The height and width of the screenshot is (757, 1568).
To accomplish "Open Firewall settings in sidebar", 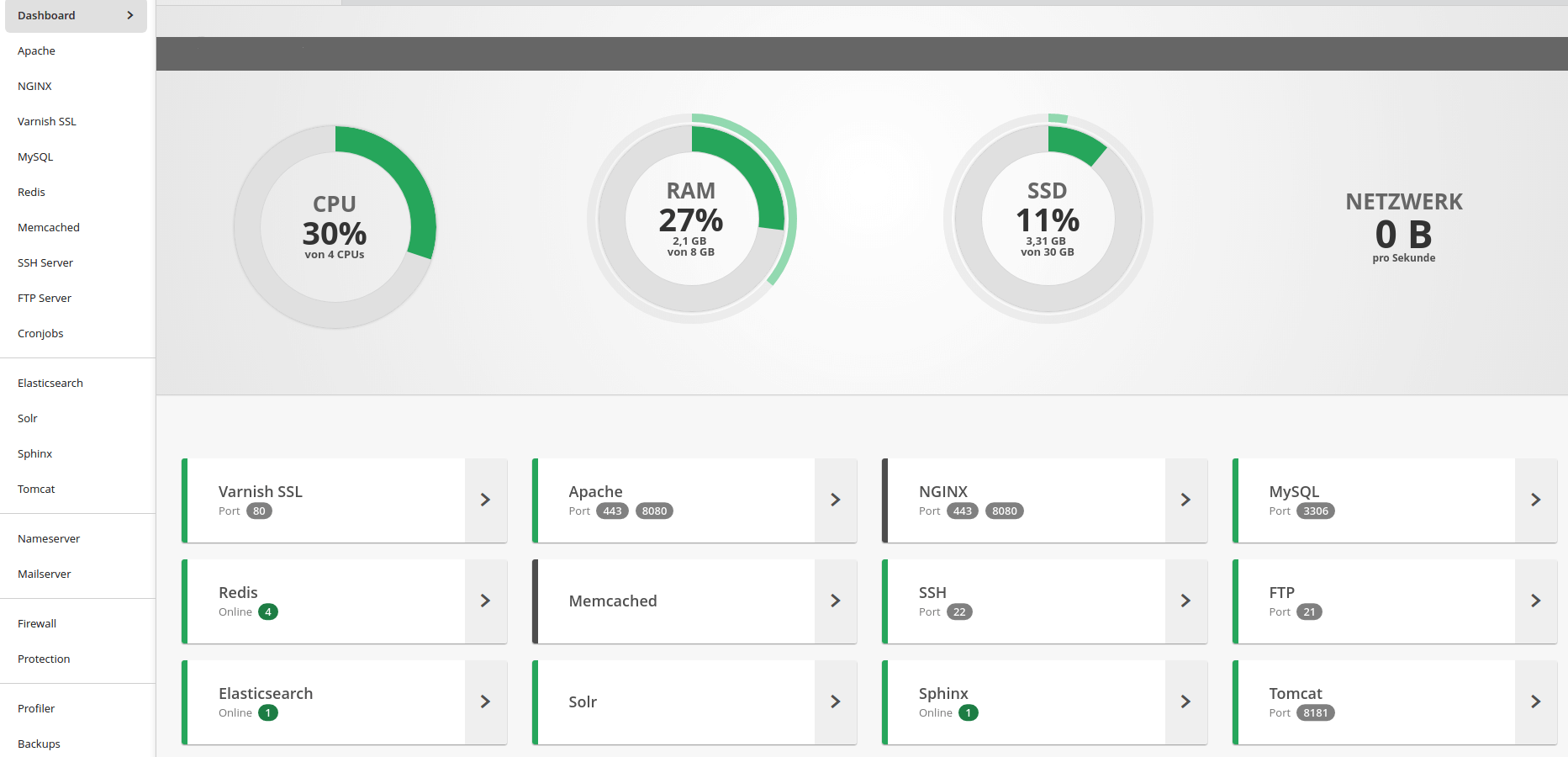I will [37, 623].
